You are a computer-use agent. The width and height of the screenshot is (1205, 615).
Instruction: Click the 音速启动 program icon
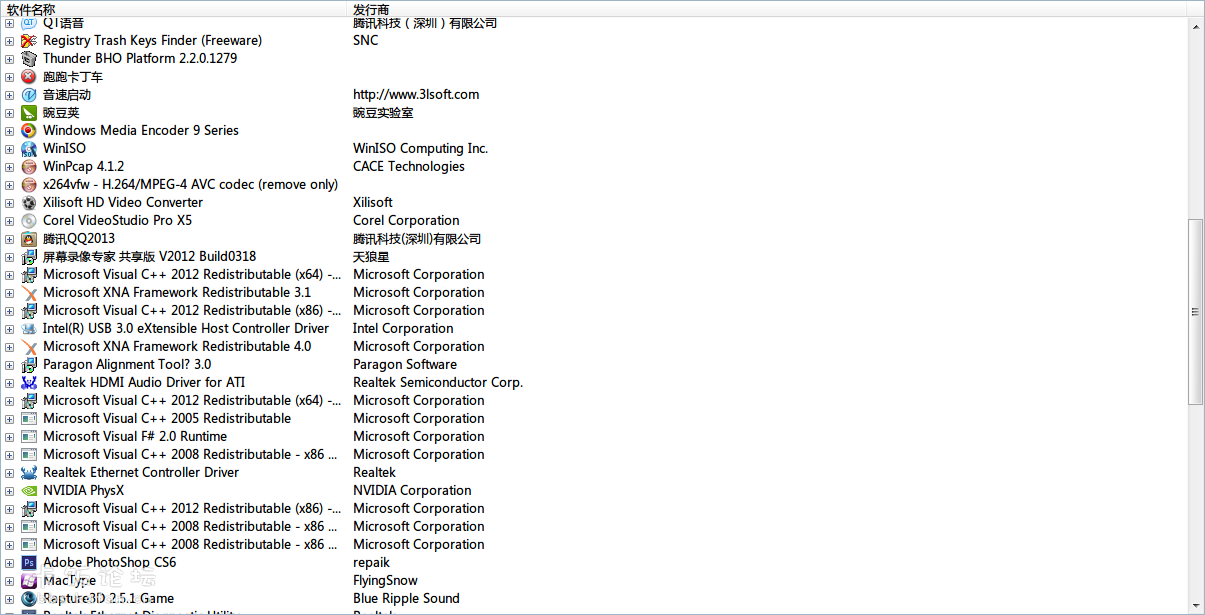click(29, 95)
